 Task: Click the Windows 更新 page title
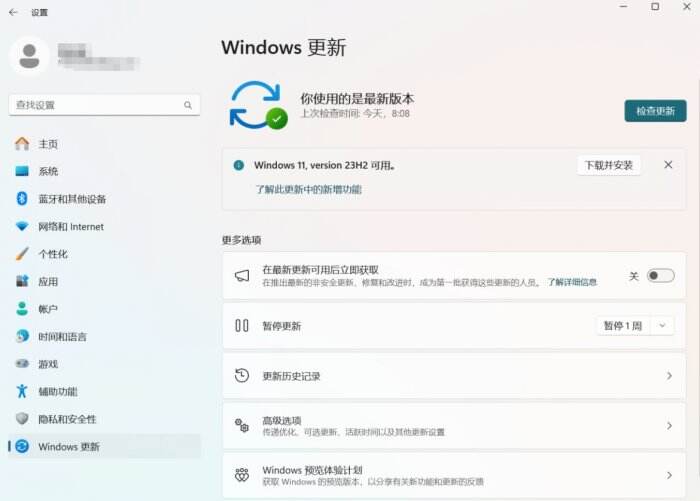pos(284,47)
